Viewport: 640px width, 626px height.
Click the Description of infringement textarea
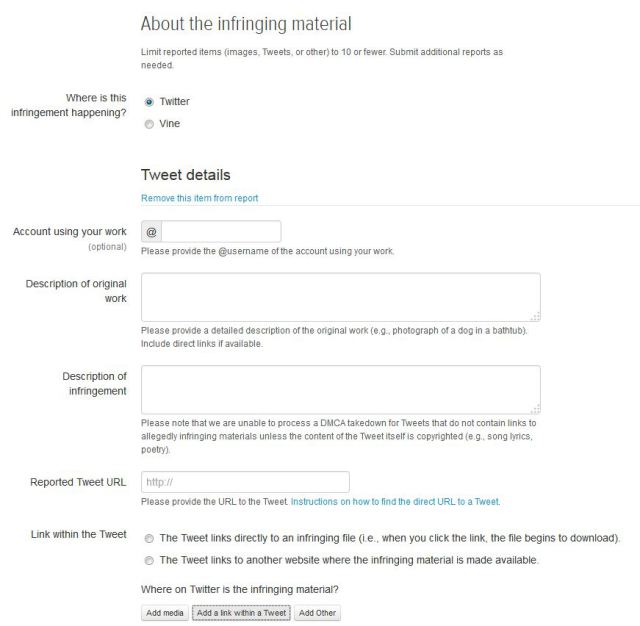pos(341,390)
